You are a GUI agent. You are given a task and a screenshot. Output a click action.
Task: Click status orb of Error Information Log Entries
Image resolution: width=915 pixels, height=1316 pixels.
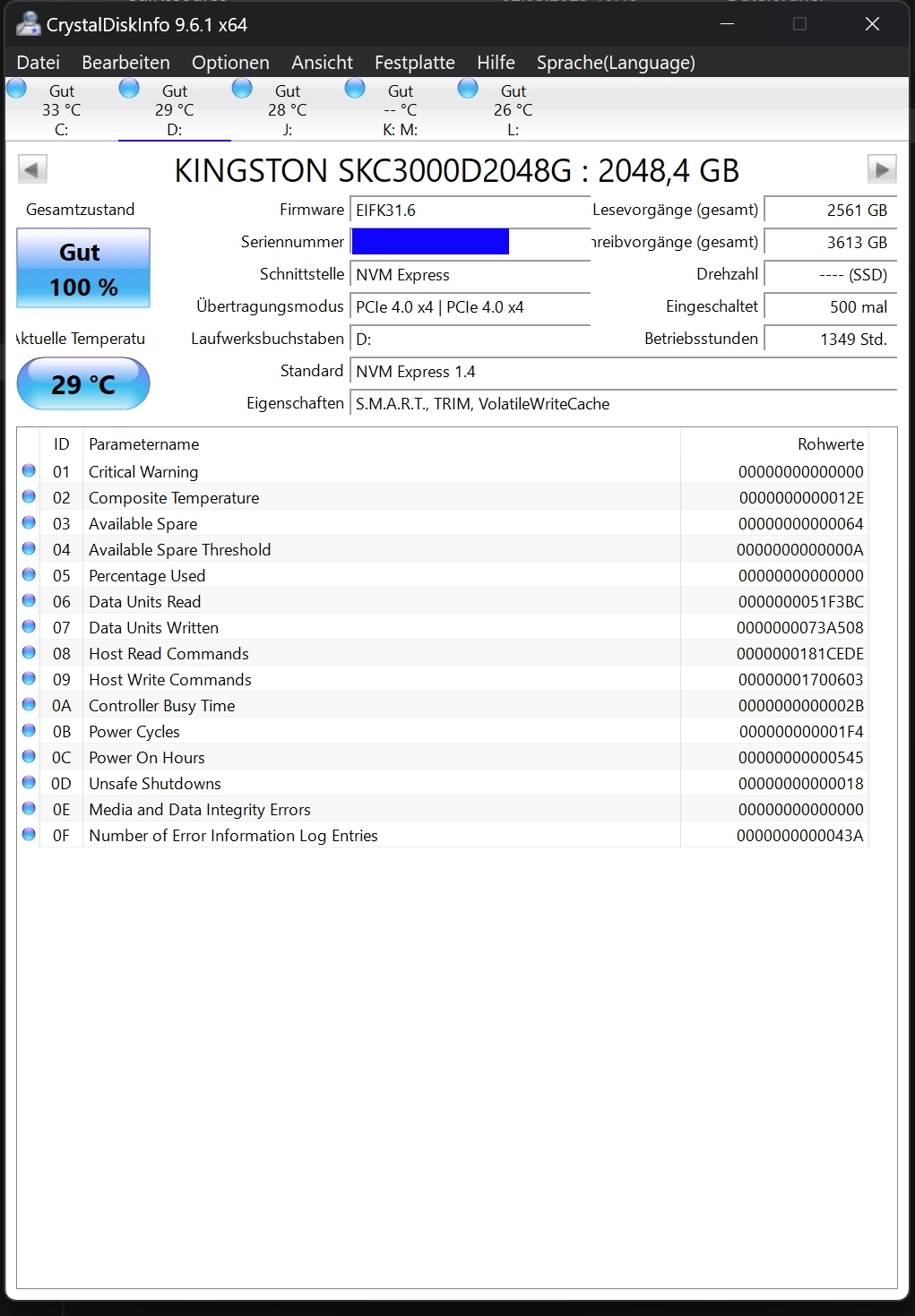coord(29,834)
